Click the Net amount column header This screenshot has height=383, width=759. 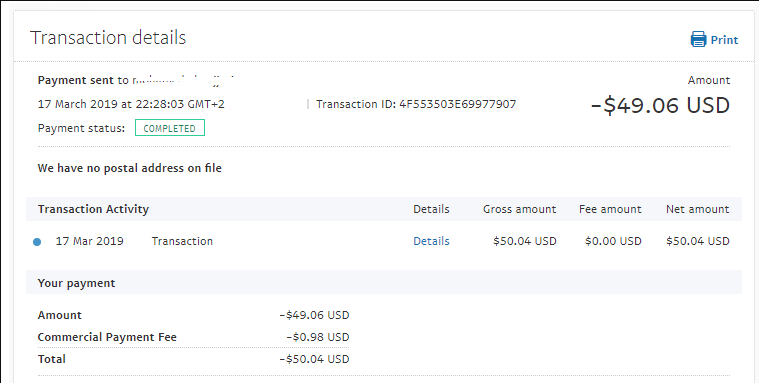(698, 209)
